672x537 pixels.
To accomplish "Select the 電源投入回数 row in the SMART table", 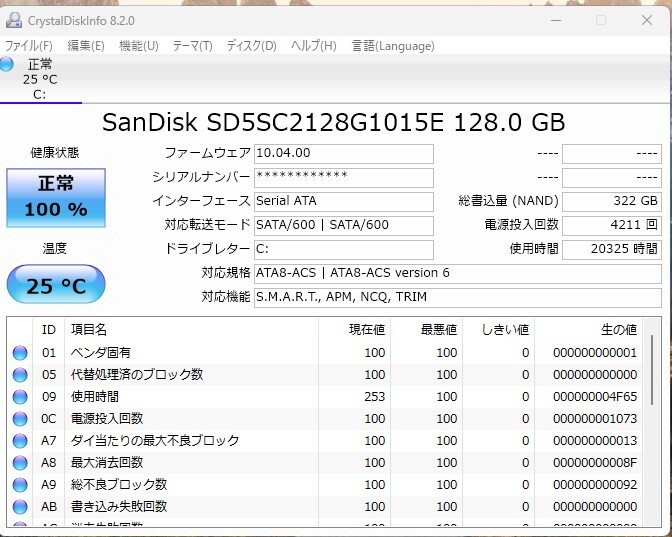I will coord(324,419).
